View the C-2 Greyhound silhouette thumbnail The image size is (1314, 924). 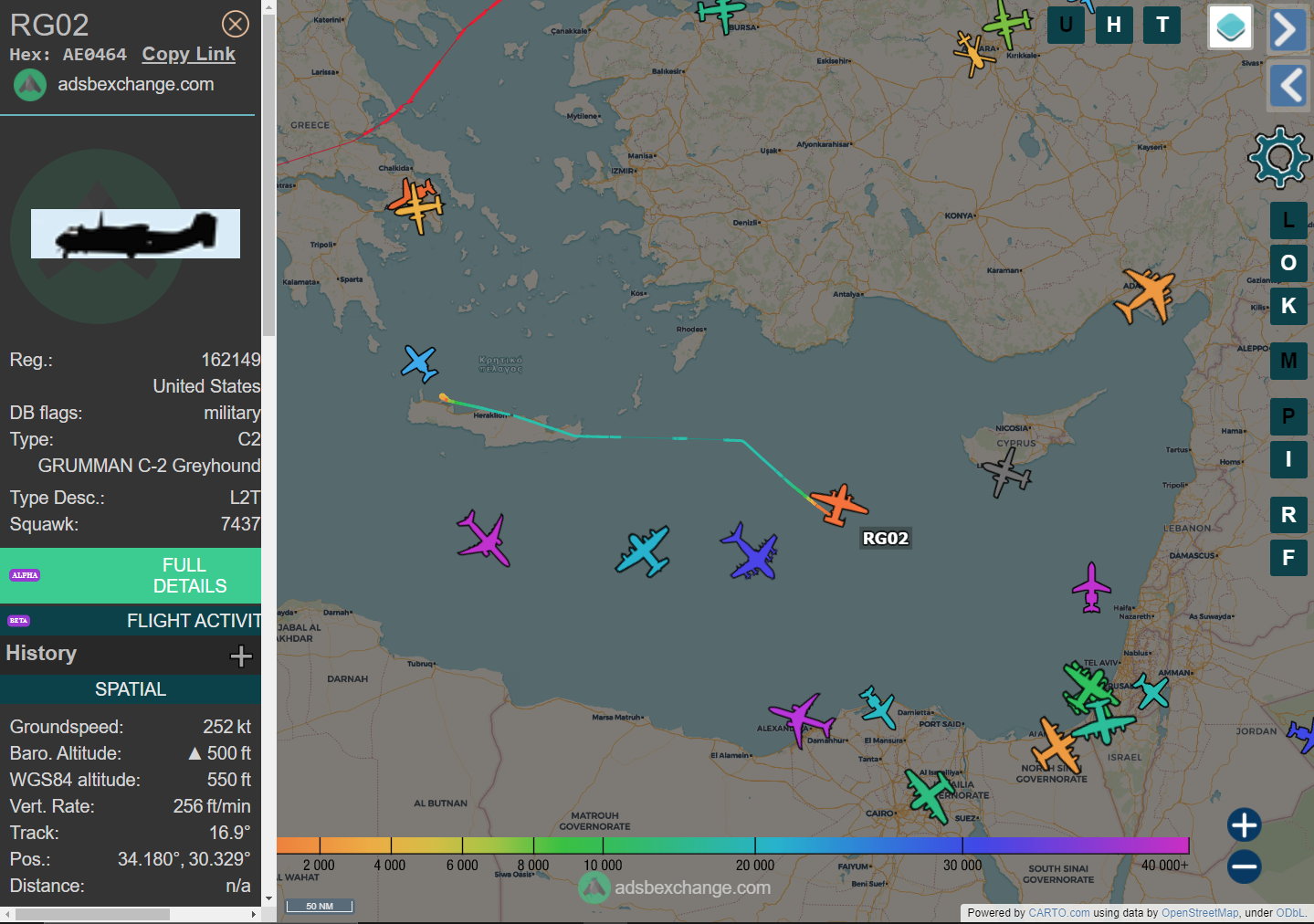coord(135,234)
